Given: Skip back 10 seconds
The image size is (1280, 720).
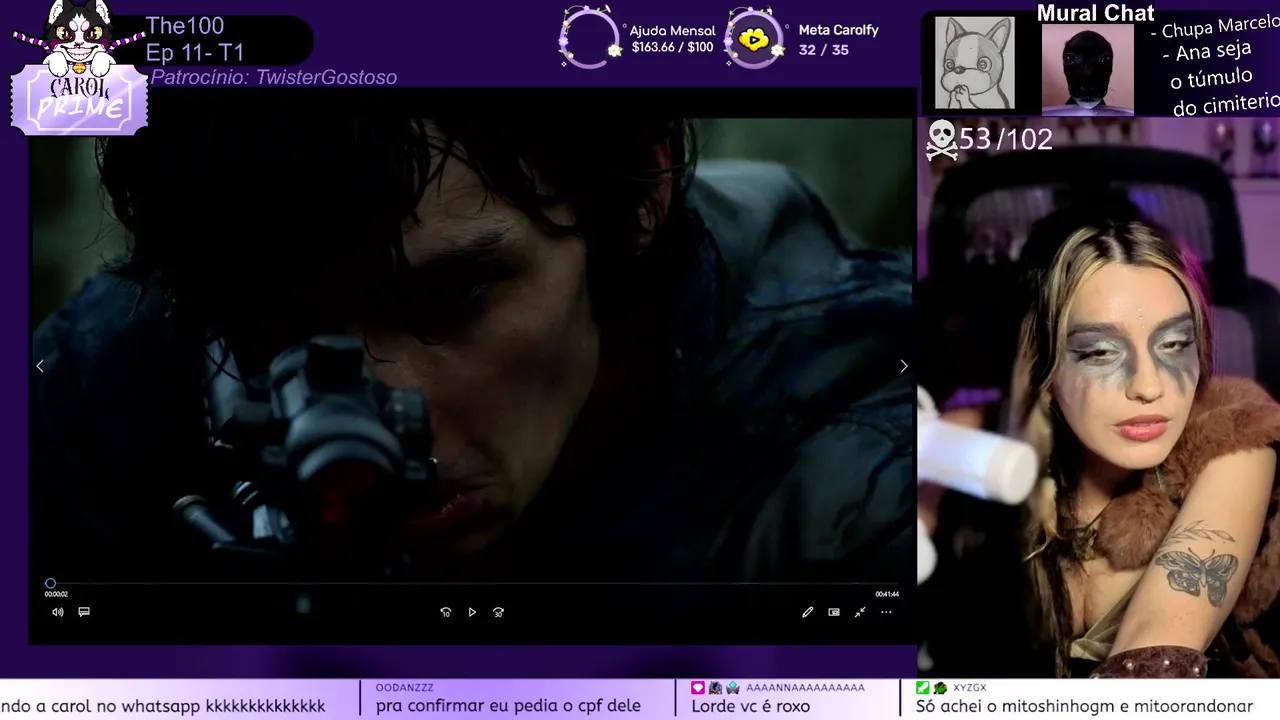Looking at the screenshot, I should (x=446, y=612).
